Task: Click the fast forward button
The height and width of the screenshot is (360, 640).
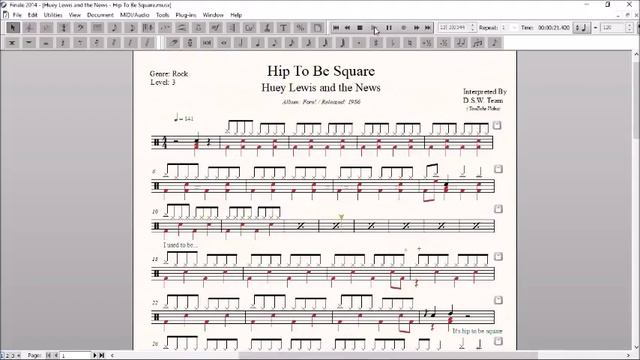Action: point(416,28)
